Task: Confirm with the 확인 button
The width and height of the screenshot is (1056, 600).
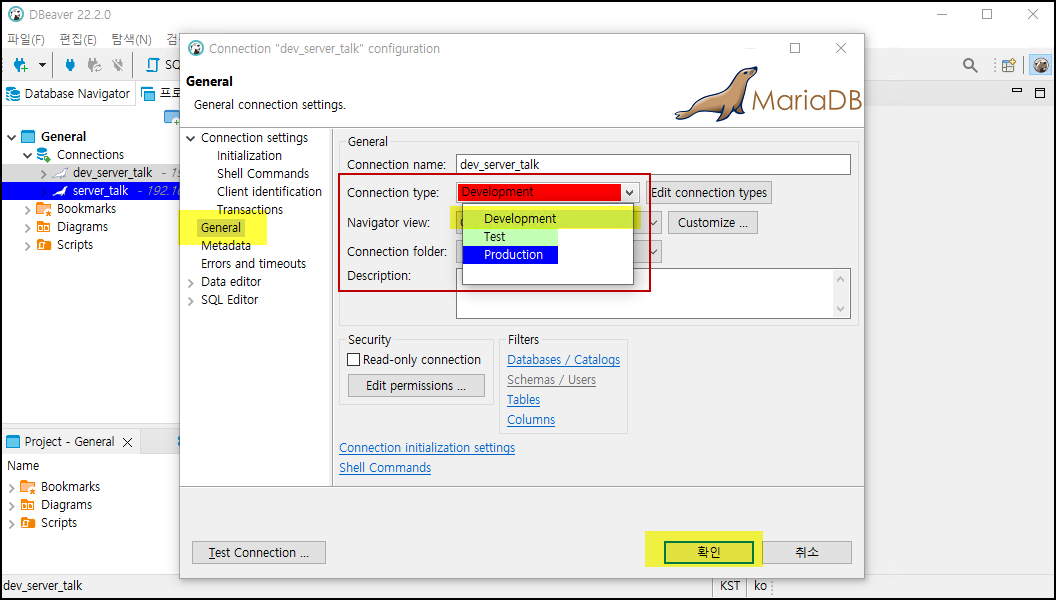Action: coord(708,552)
